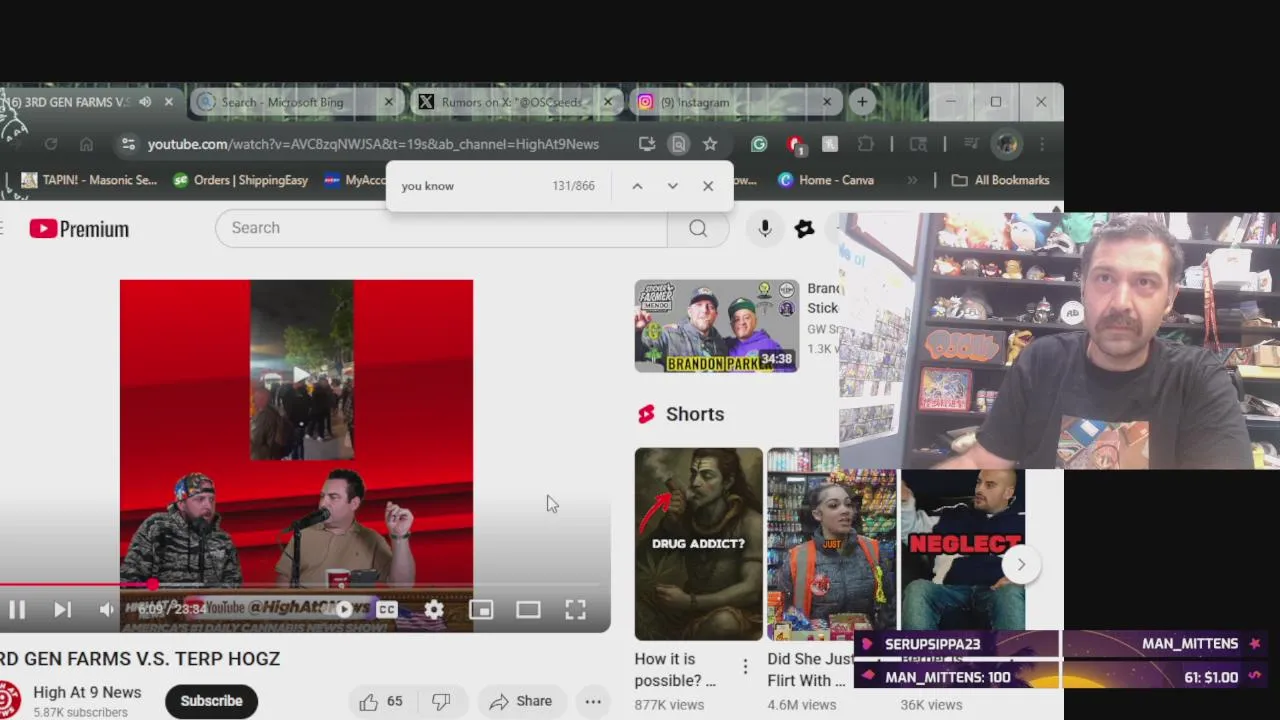Image resolution: width=1280 pixels, height=720 pixels.
Task: Open the Home - Canva bookmark
Action: click(x=826, y=180)
